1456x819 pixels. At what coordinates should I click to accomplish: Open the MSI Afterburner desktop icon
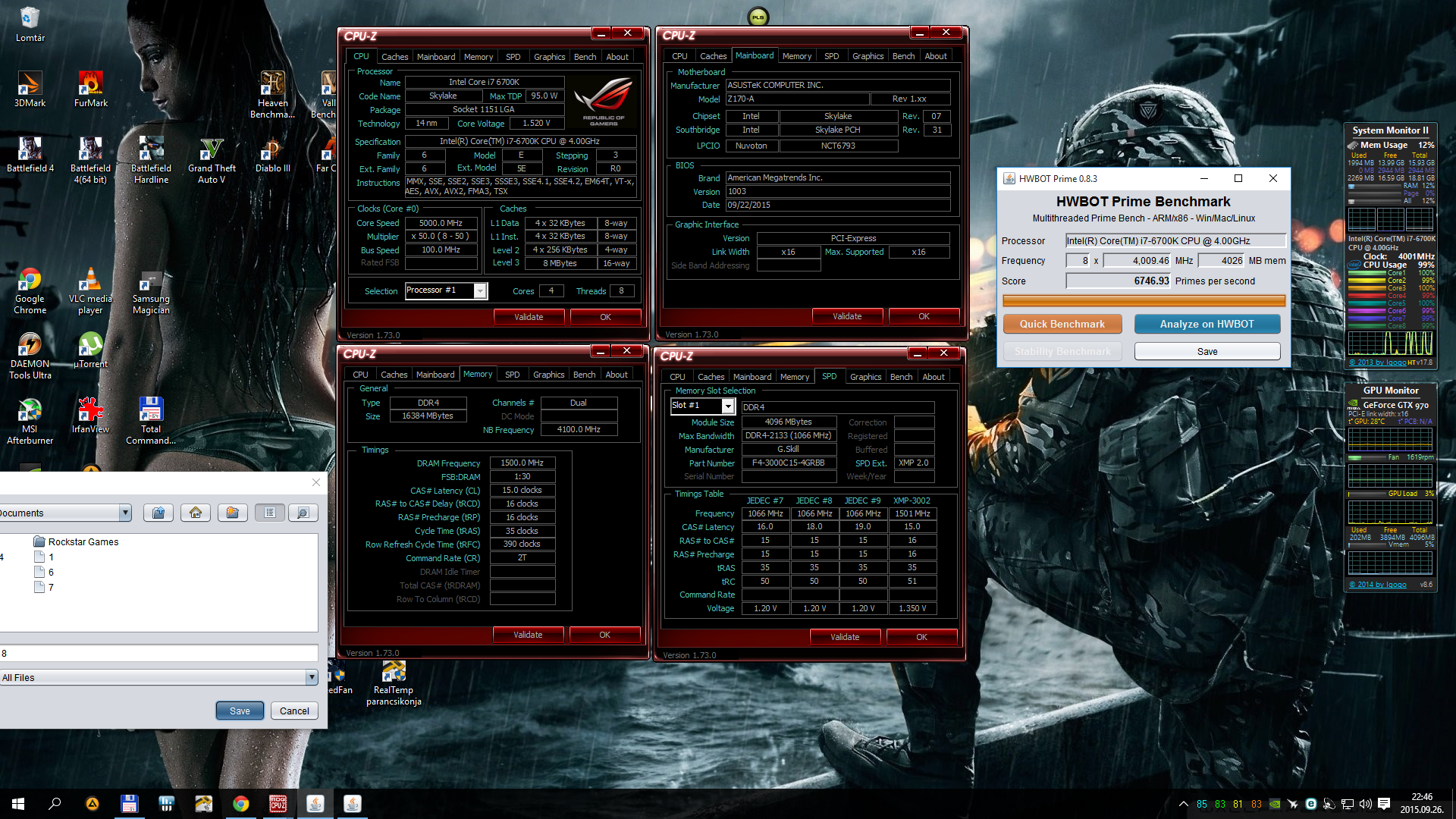tap(30, 421)
